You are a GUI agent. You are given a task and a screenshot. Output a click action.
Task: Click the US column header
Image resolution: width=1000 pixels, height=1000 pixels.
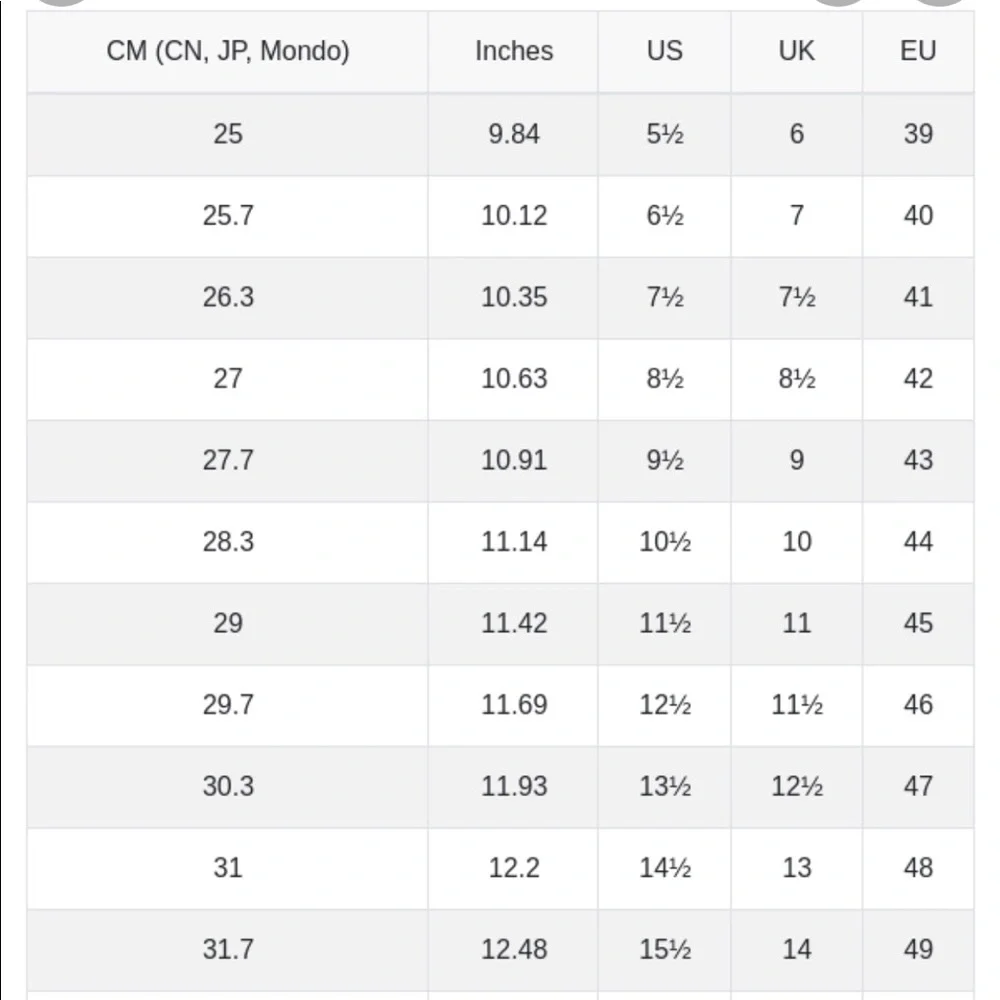pyautogui.click(x=664, y=51)
